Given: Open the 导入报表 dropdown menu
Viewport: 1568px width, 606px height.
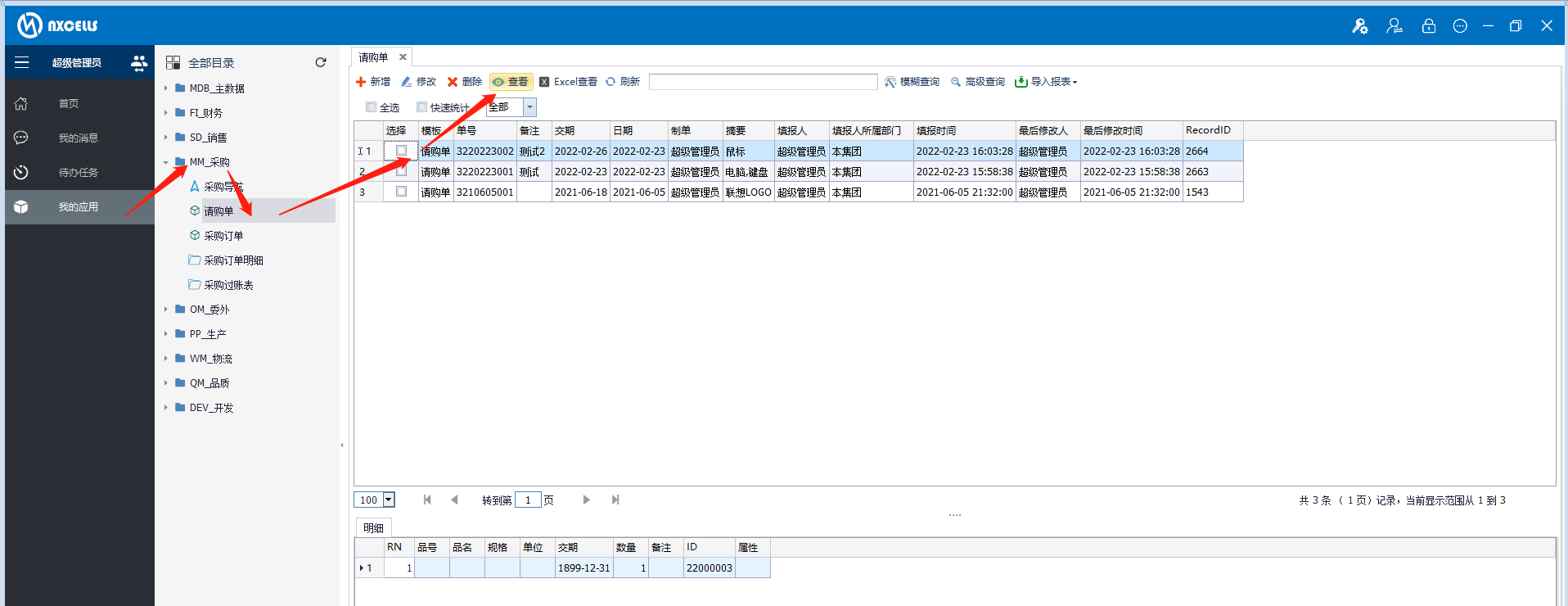Looking at the screenshot, I should 1046,82.
